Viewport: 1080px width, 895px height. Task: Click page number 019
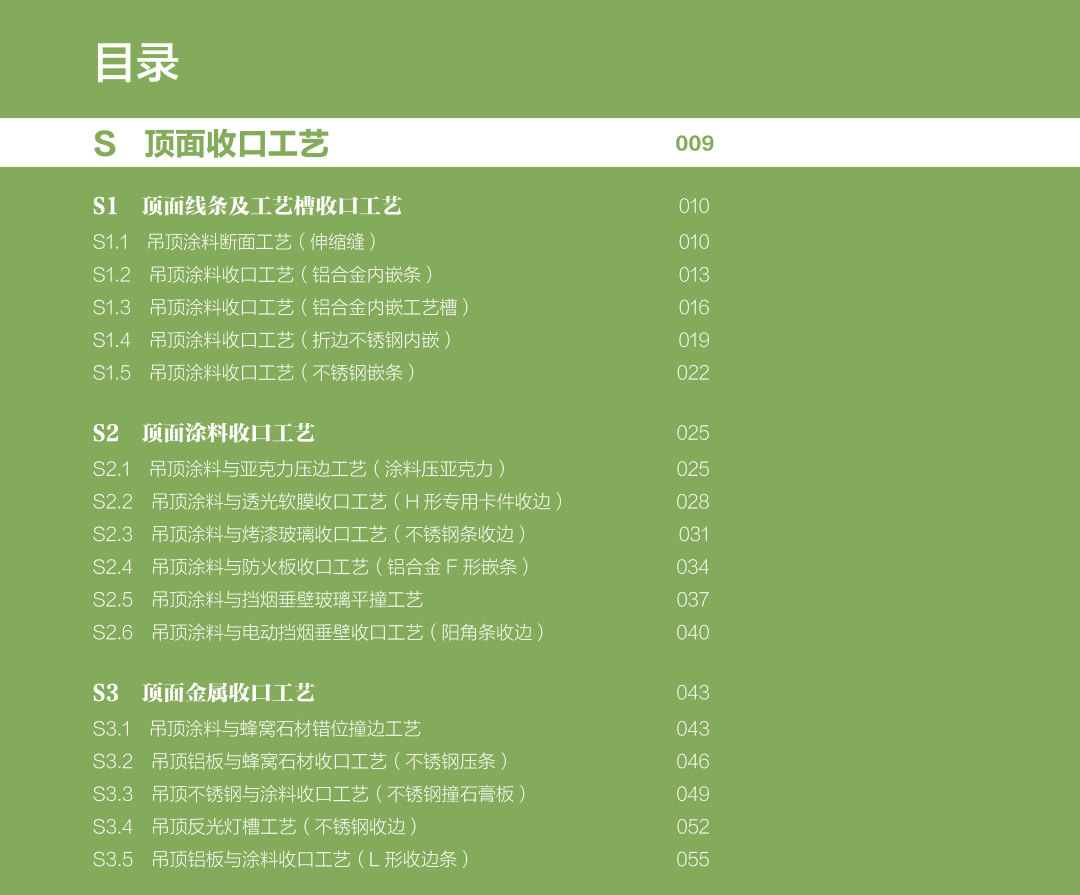point(694,340)
